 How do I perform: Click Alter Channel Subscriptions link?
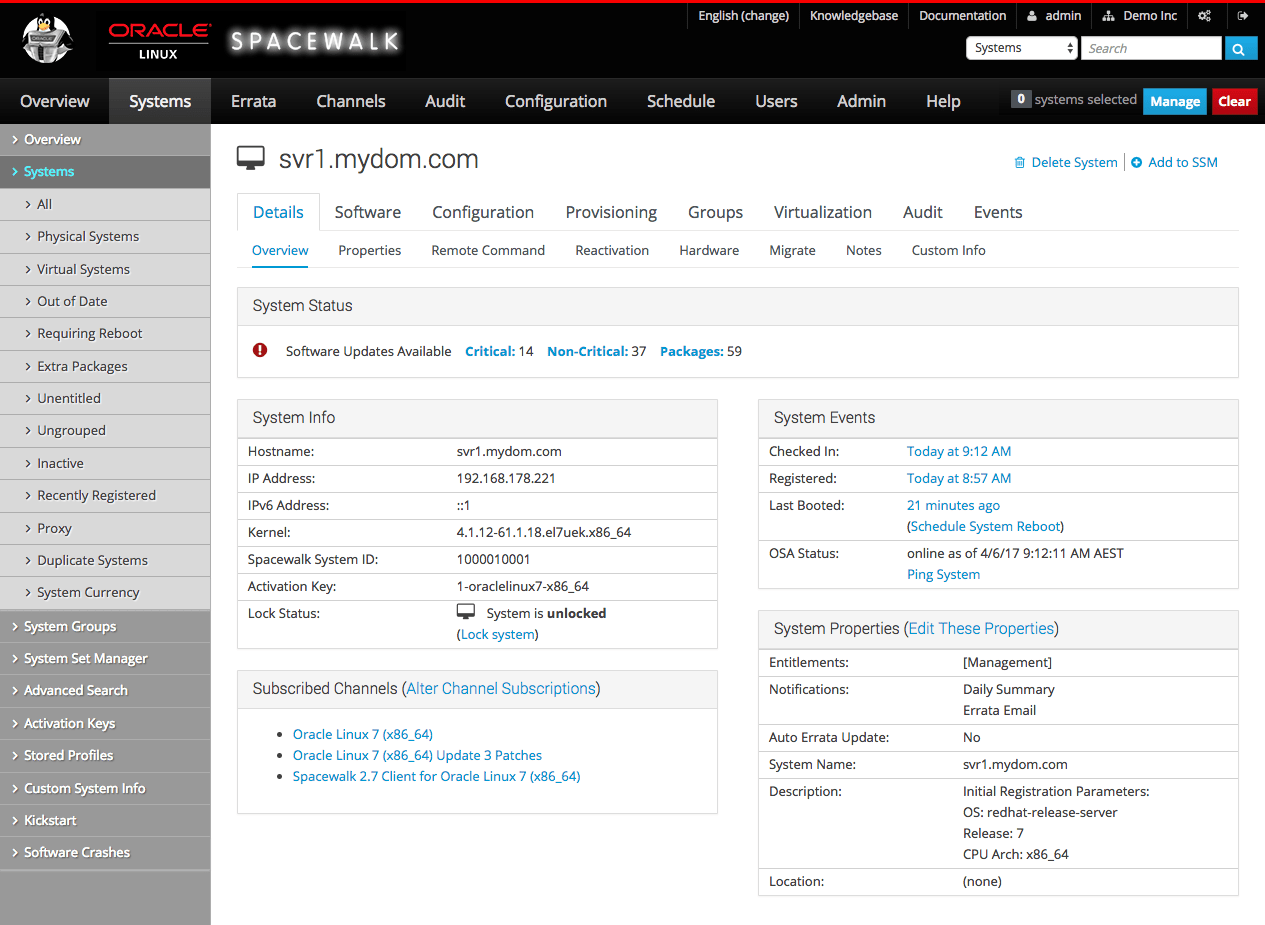(x=501, y=688)
